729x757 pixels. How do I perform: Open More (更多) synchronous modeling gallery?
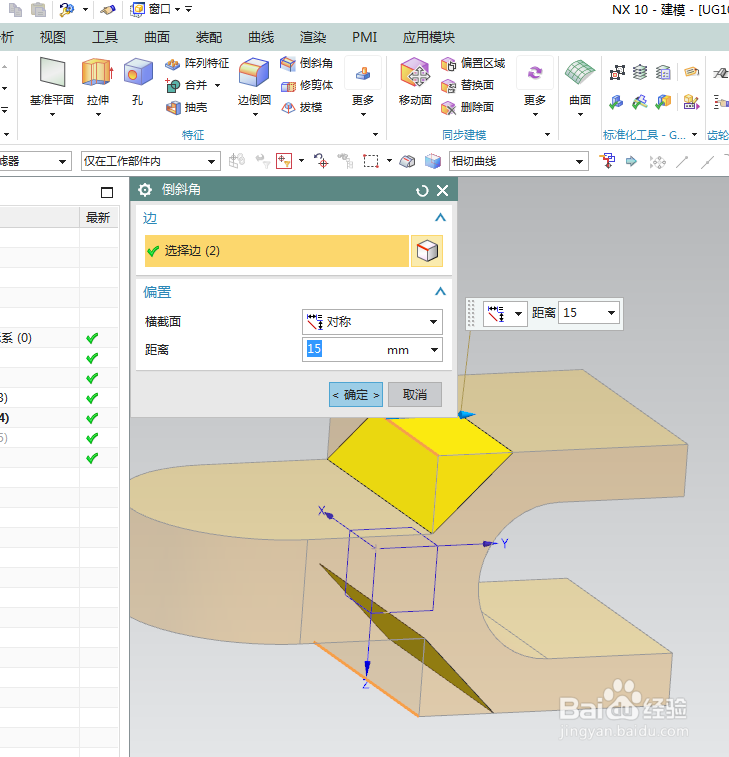535,86
